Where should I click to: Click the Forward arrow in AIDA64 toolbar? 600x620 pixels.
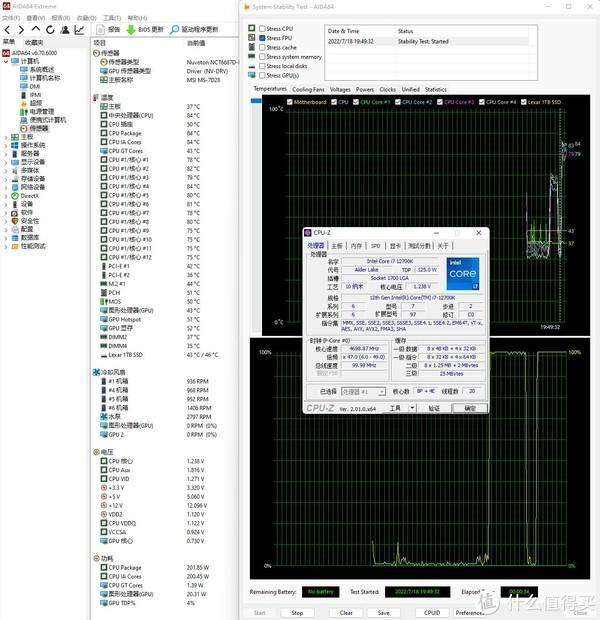(x=21, y=30)
